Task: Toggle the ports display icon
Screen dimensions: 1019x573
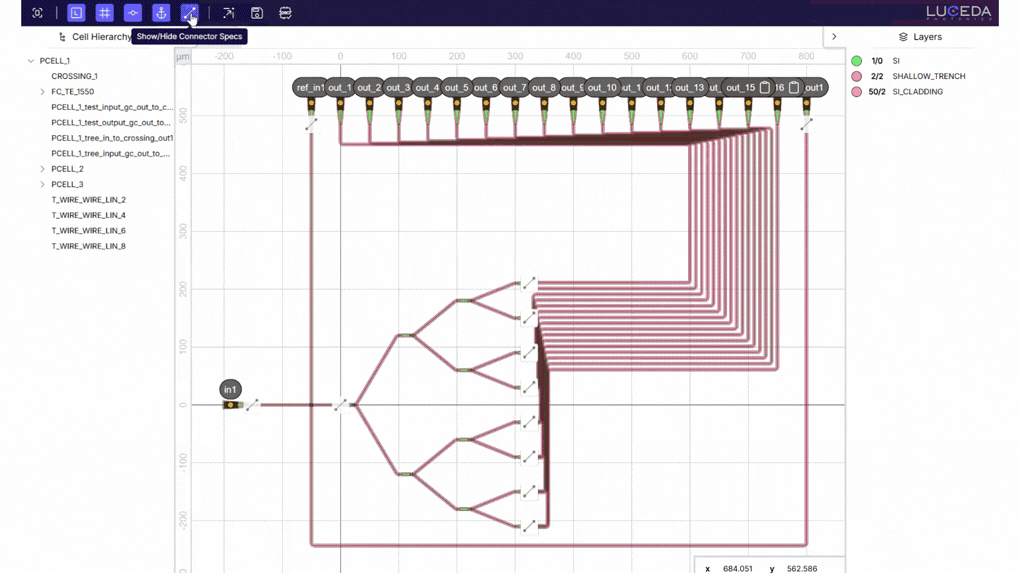Action: point(133,13)
